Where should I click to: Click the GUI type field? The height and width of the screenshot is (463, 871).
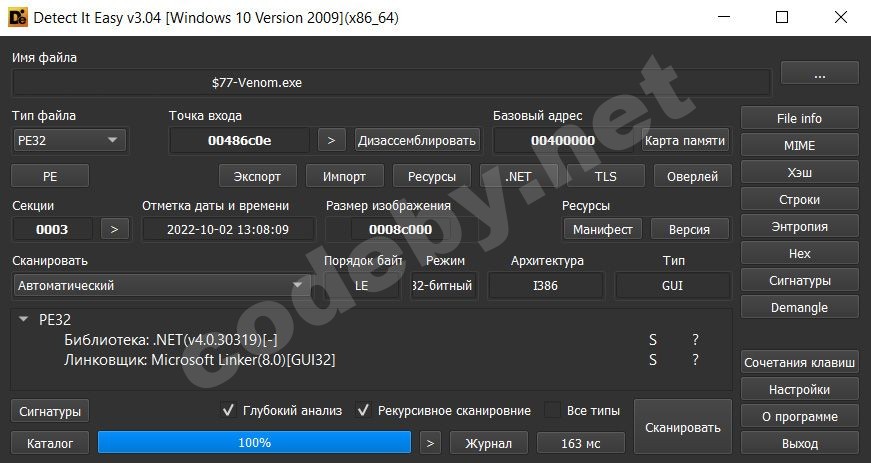pyautogui.click(x=673, y=285)
